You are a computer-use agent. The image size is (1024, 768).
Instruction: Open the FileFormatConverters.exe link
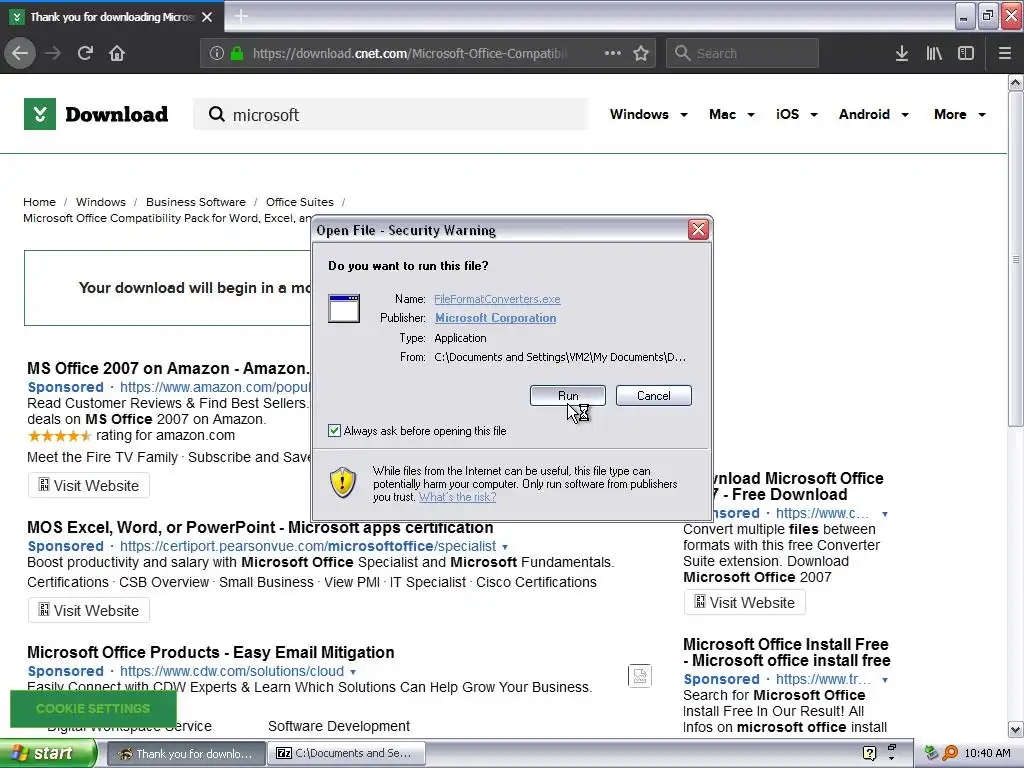point(497,298)
